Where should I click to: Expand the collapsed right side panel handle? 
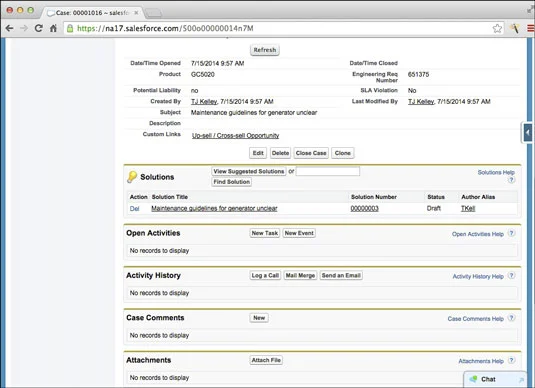click(x=527, y=132)
